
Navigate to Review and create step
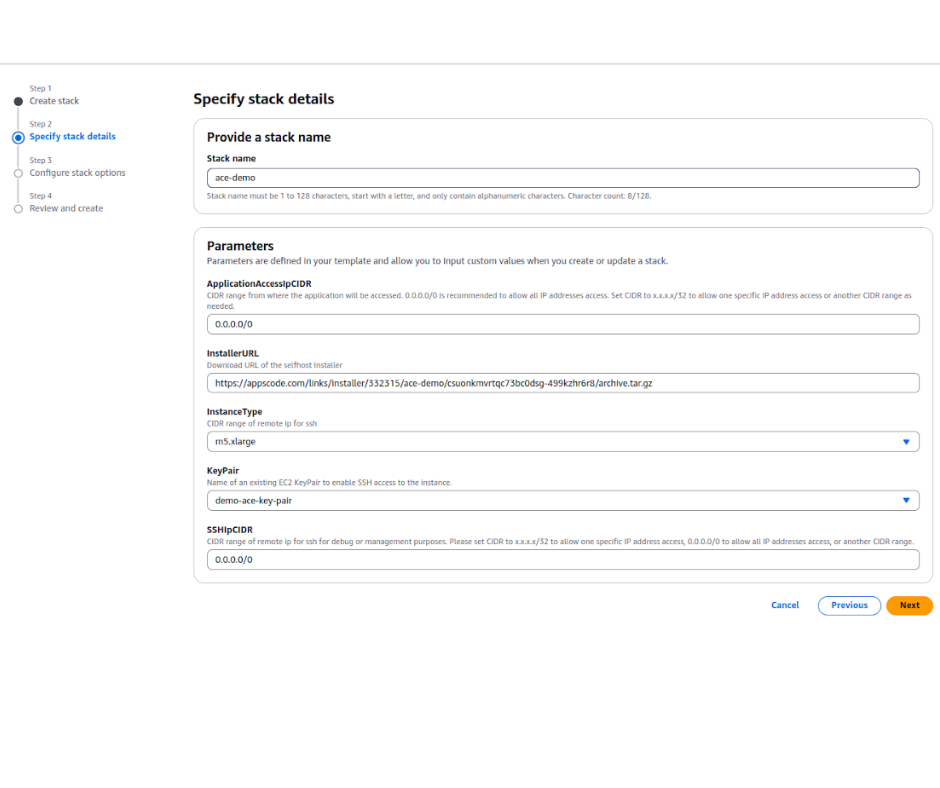point(66,209)
